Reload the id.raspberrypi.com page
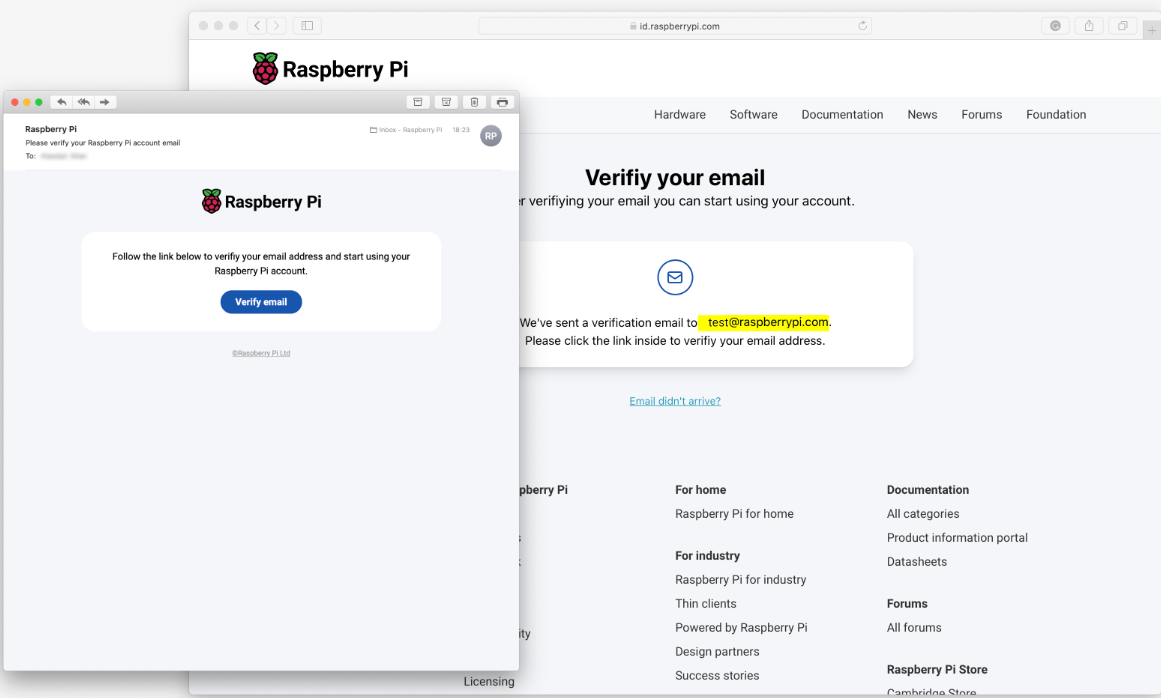1161x698 pixels. tap(862, 26)
